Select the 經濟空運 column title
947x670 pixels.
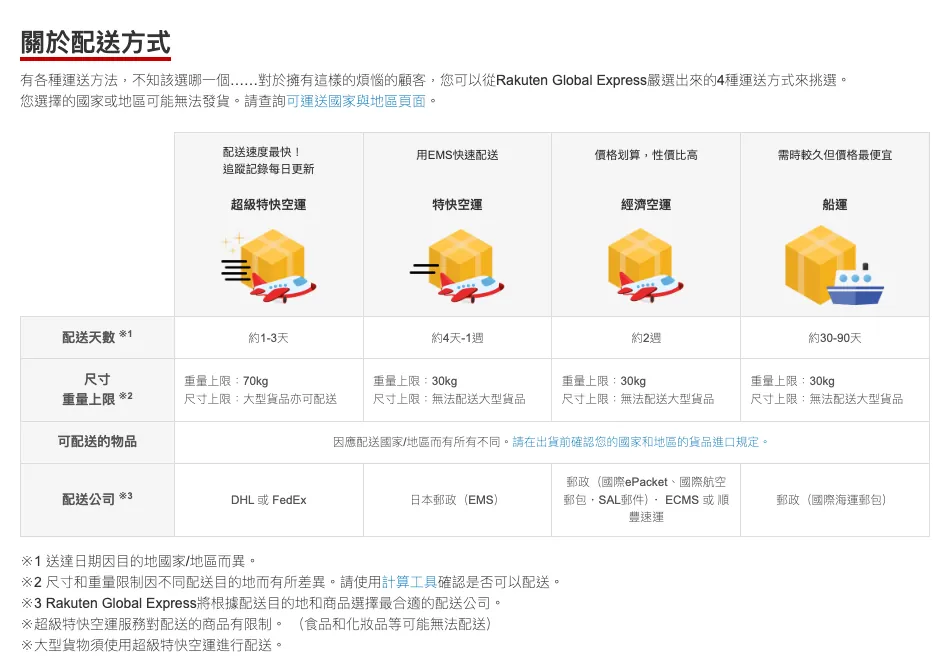(645, 204)
